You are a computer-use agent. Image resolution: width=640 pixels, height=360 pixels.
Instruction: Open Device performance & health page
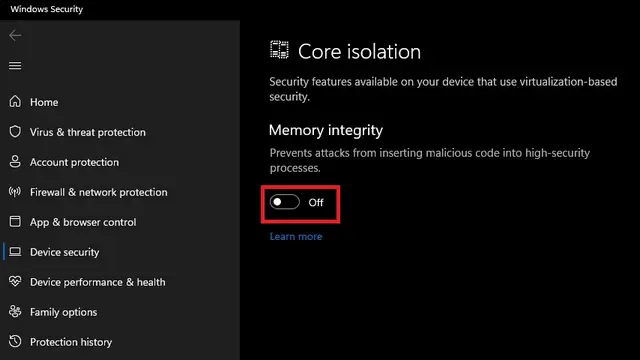tap(98, 282)
